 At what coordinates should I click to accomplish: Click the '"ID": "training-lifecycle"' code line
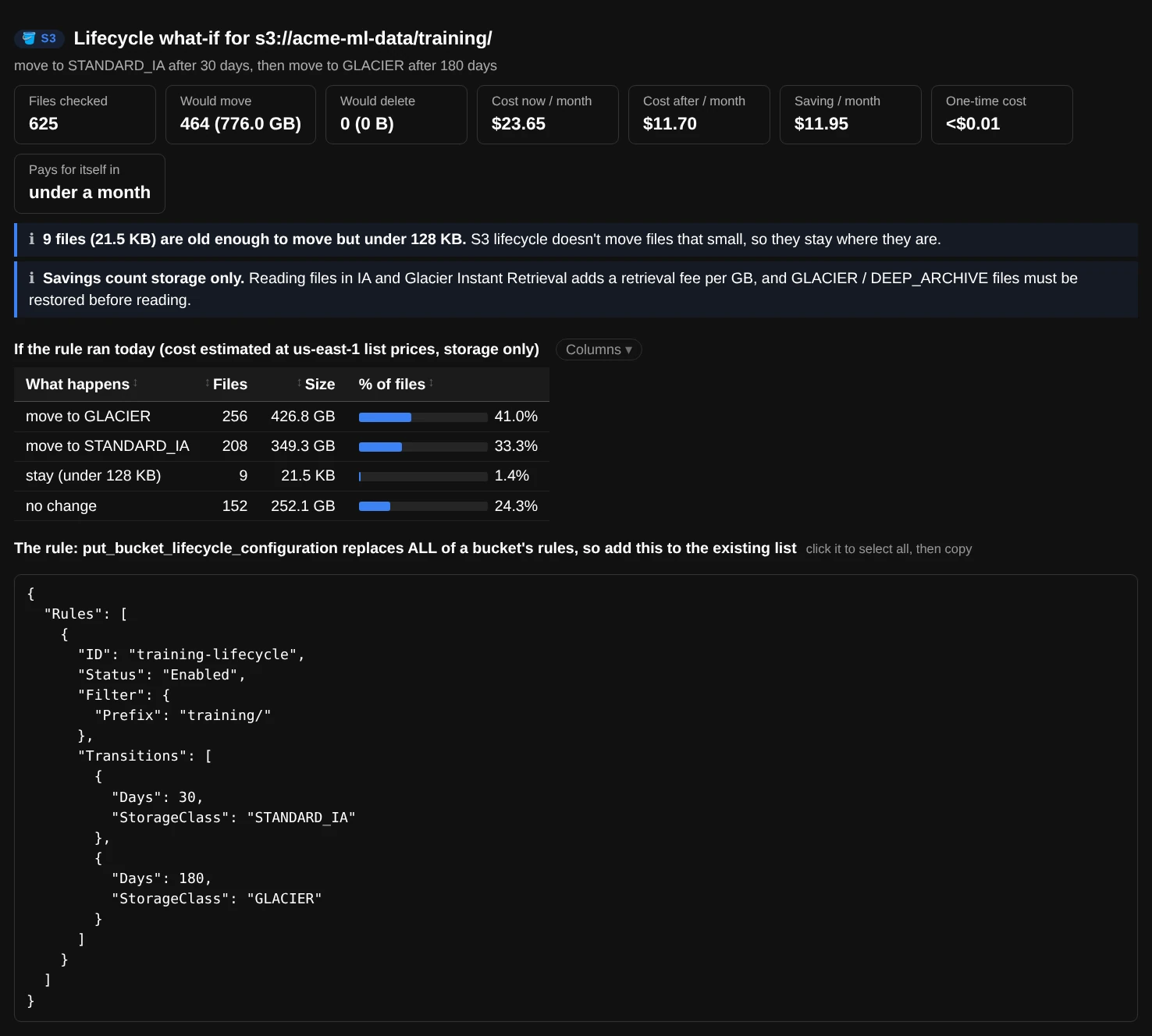click(x=191, y=655)
